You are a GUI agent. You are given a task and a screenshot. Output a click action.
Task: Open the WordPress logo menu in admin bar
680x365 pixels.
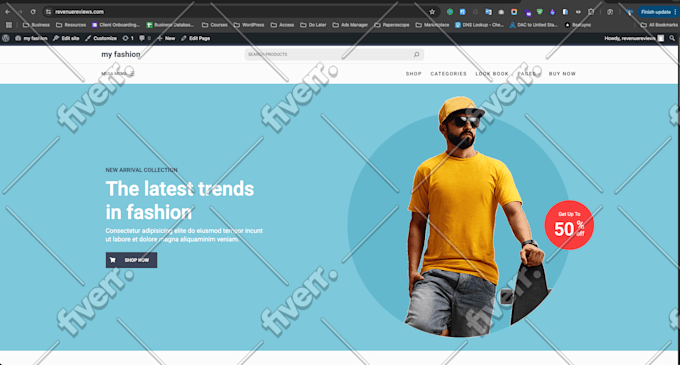click(x=6, y=38)
